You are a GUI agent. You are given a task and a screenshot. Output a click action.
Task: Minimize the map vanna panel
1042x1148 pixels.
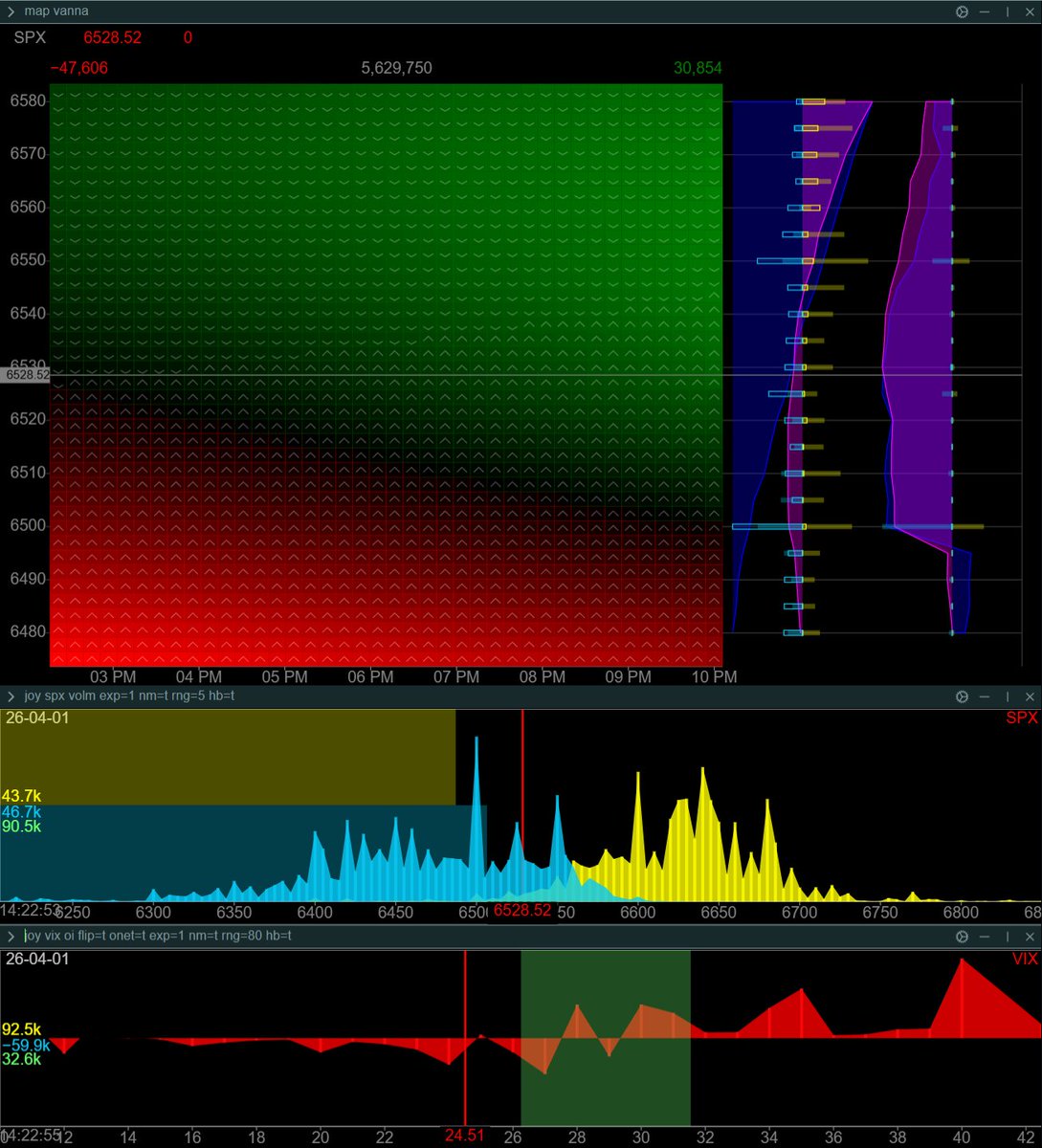click(985, 11)
